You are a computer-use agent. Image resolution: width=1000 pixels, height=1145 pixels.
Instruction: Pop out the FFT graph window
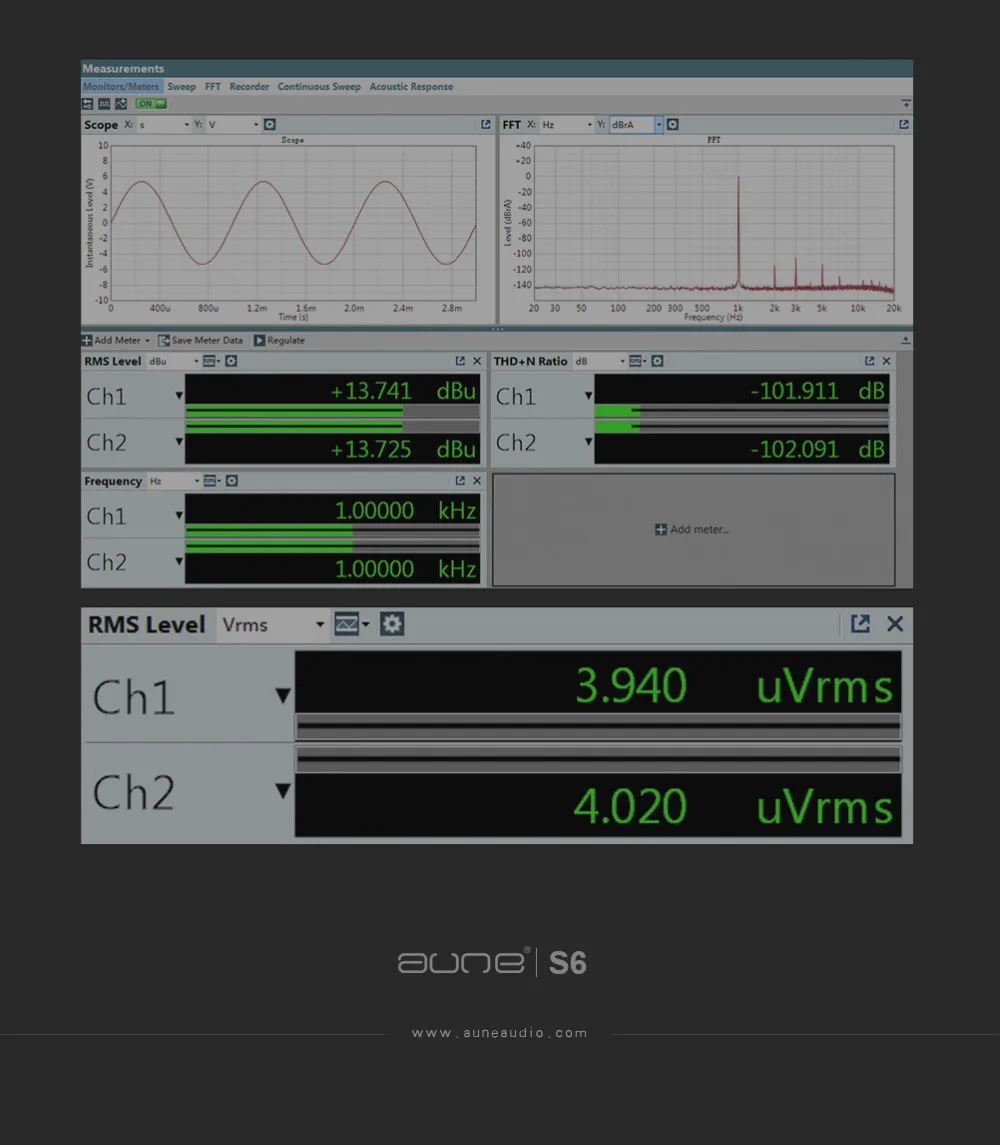pyautogui.click(x=904, y=125)
